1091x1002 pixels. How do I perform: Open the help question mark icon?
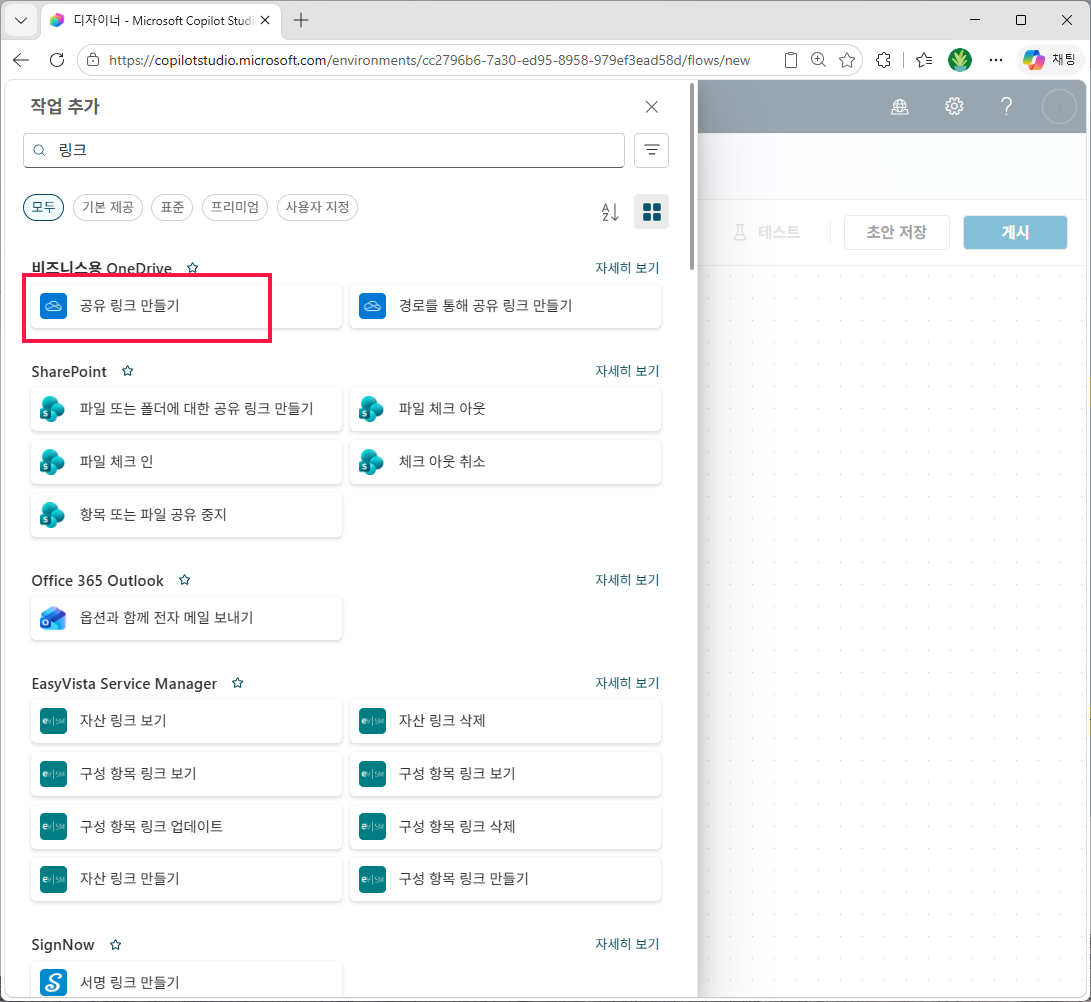1006,106
